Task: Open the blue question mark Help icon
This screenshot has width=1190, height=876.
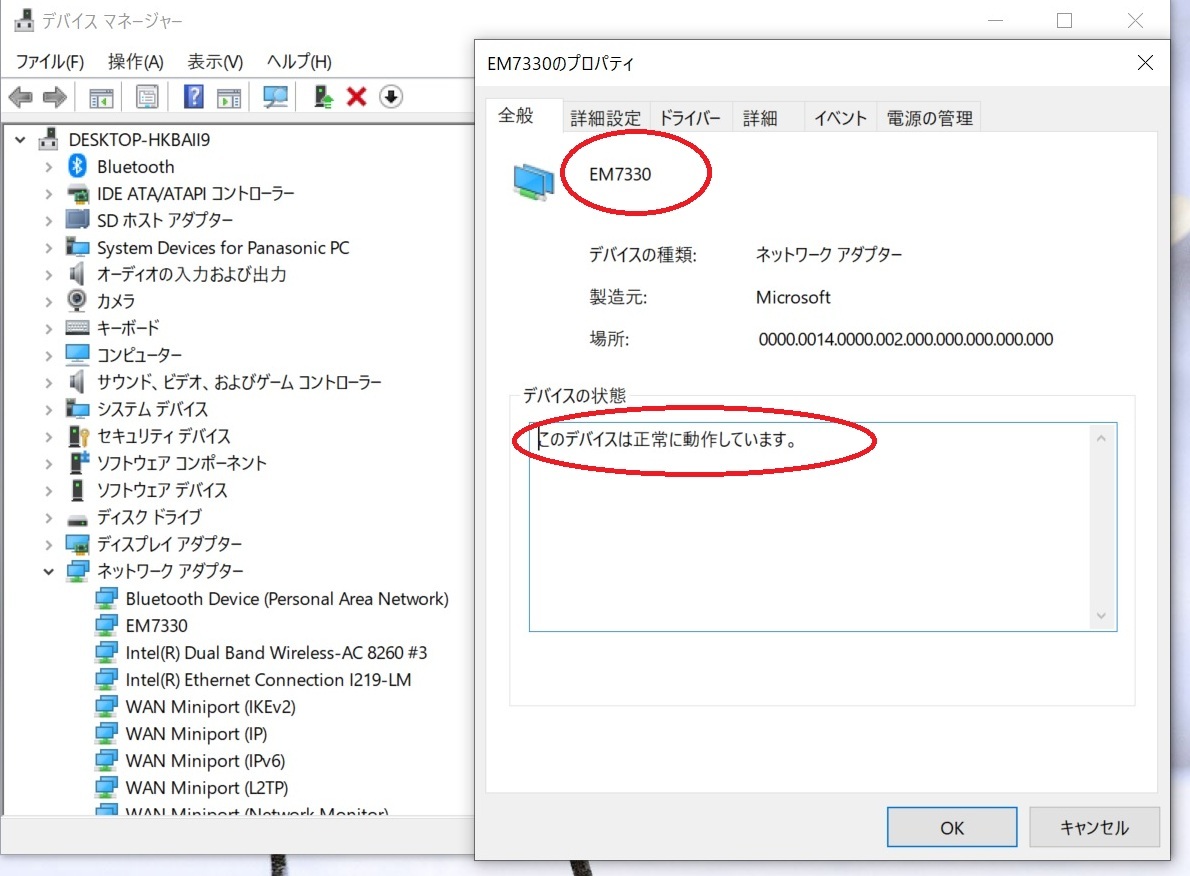Action: [x=194, y=97]
